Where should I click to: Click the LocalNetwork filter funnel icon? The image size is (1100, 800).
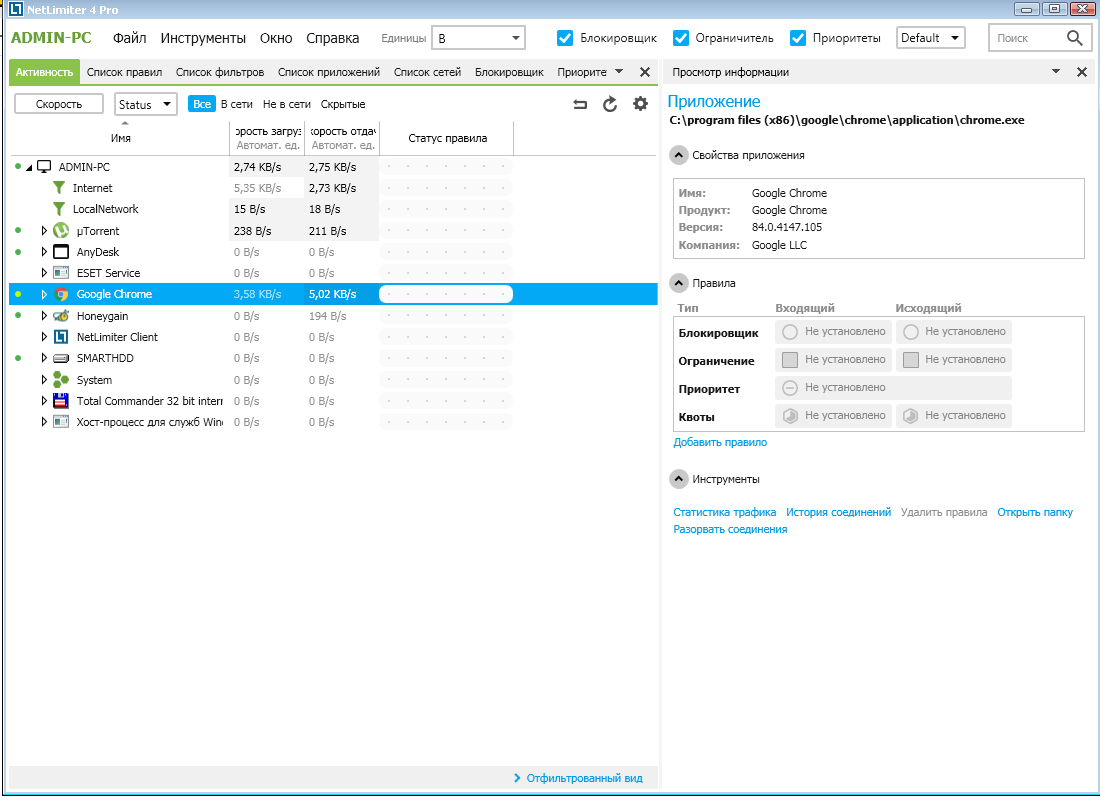point(60,209)
